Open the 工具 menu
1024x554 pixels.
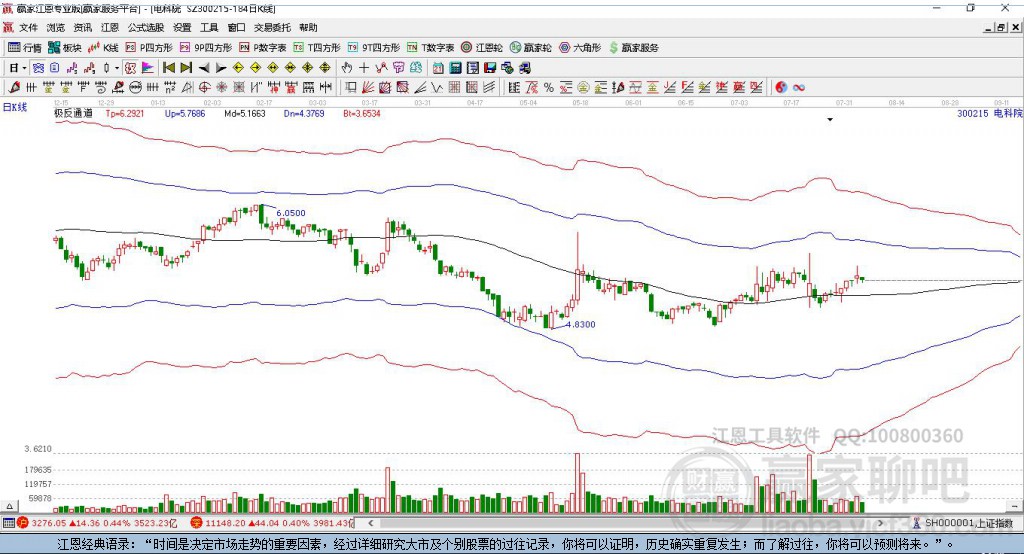209,27
